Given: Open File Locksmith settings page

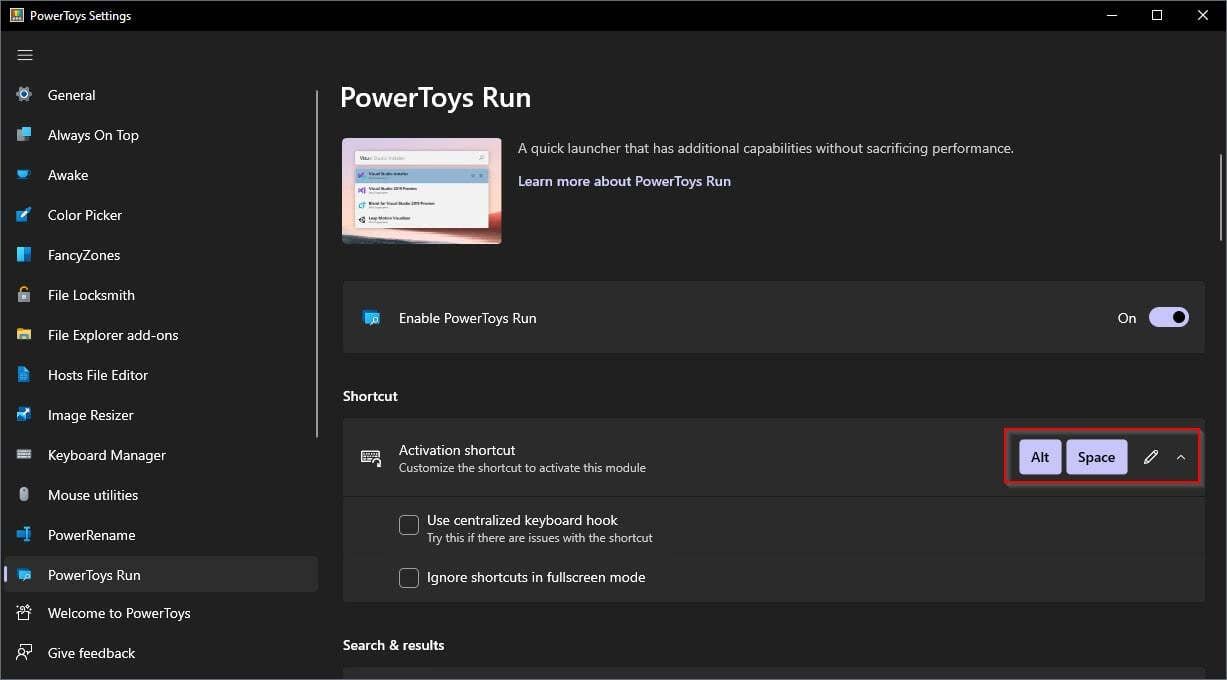Looking at the screenshot, I should 91,295.
